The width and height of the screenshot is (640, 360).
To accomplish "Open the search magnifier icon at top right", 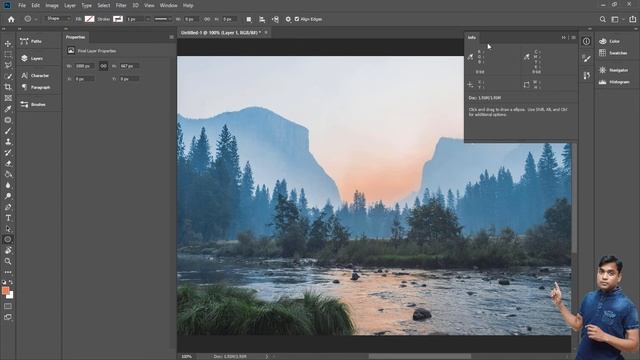I will tap(602, 19).
